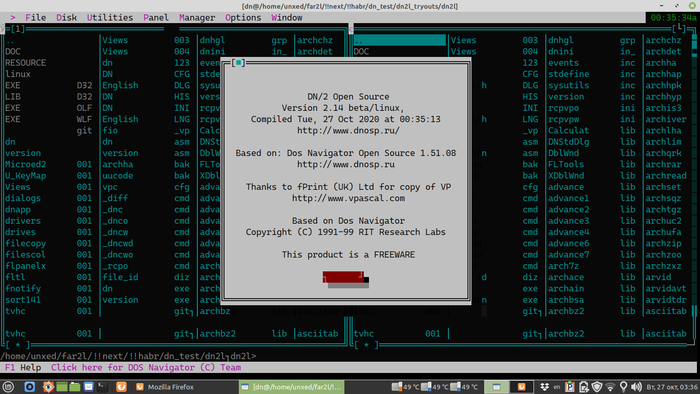
Task: Select the parent directory entry in right panel
Action: point(400,40)
